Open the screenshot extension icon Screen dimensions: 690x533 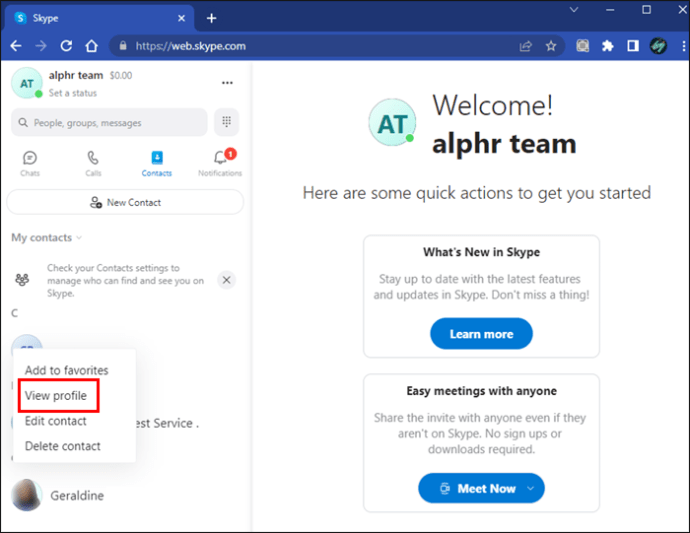point(583,46)
